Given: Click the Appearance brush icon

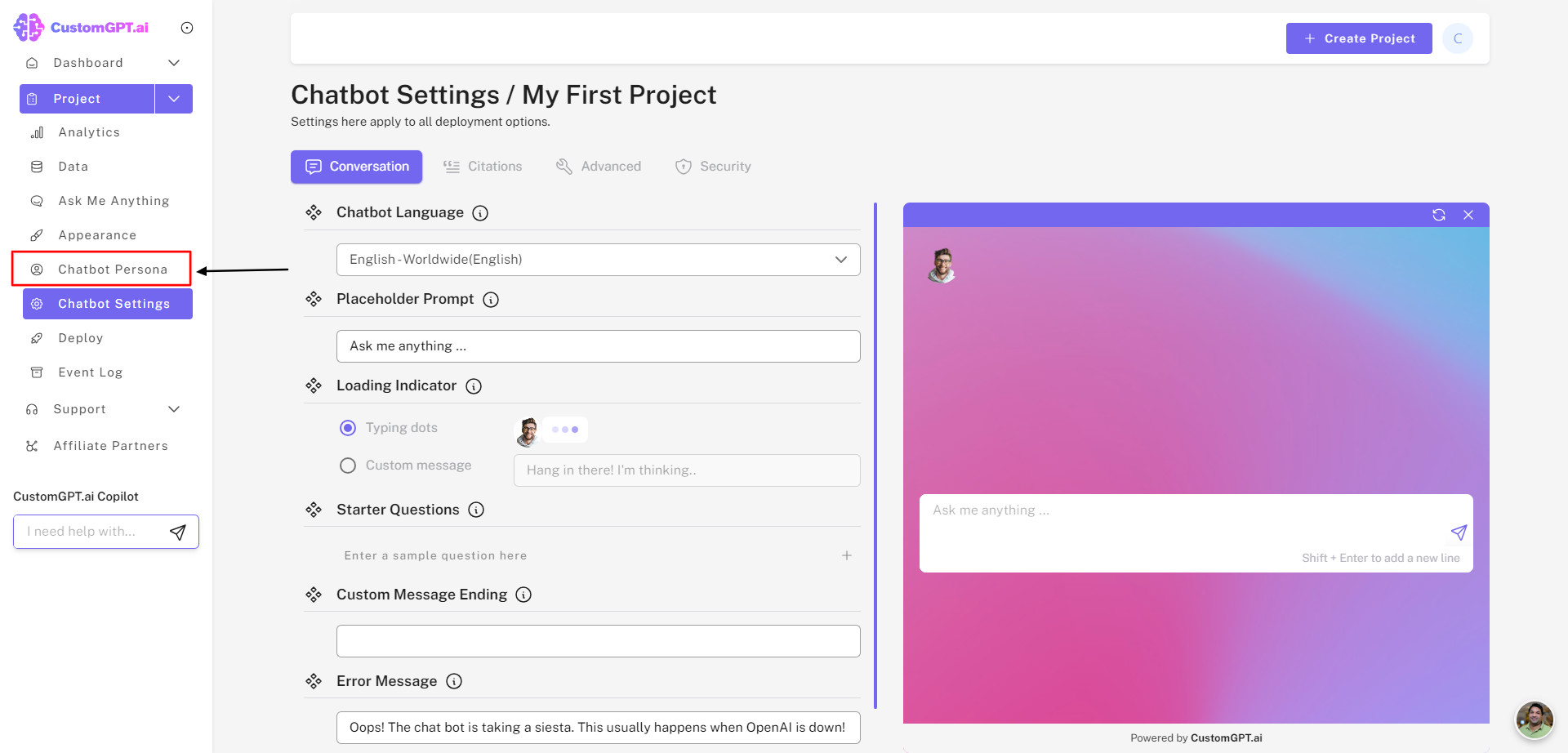Looking at the screenshot, I should click(x=37, y=235).
